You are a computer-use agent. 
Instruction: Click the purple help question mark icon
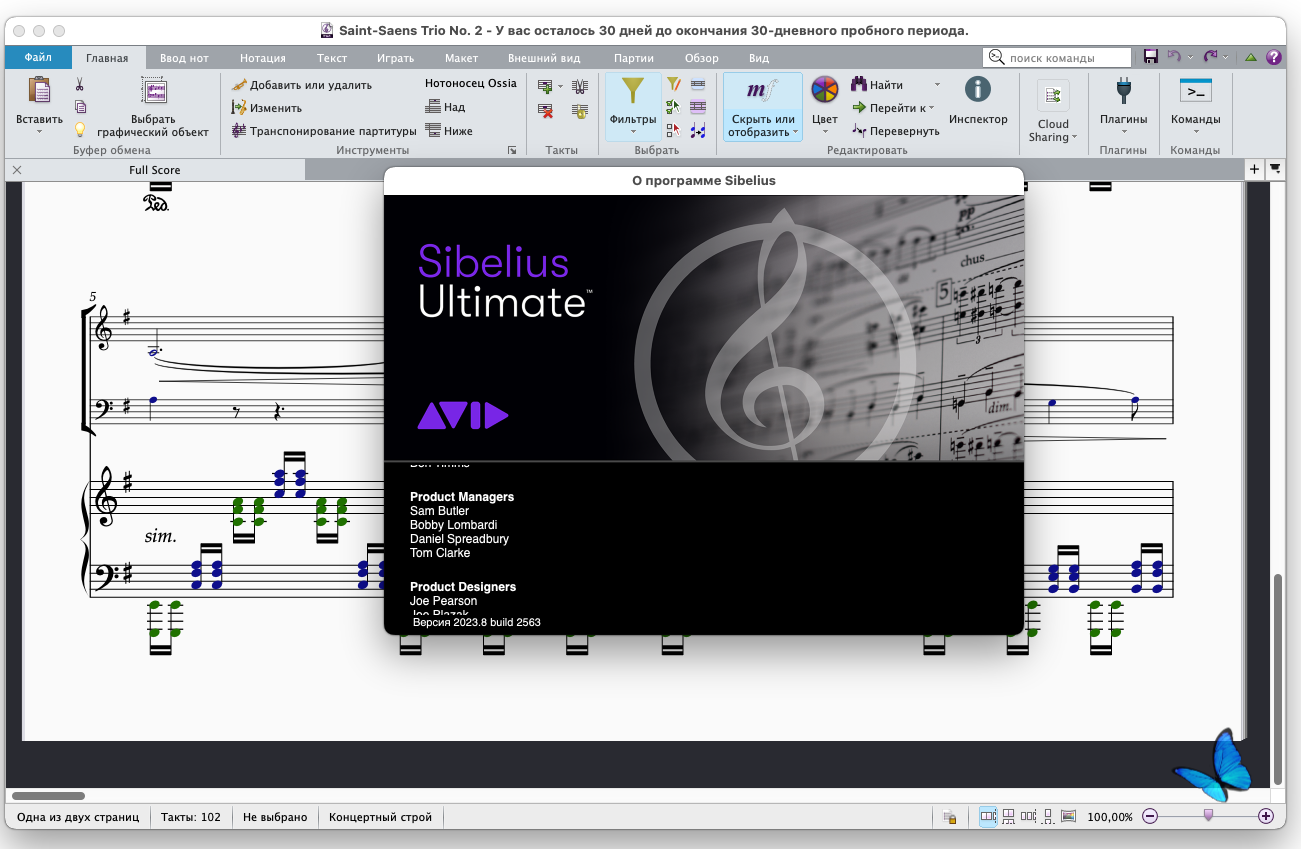click(x=1273, y=57)
